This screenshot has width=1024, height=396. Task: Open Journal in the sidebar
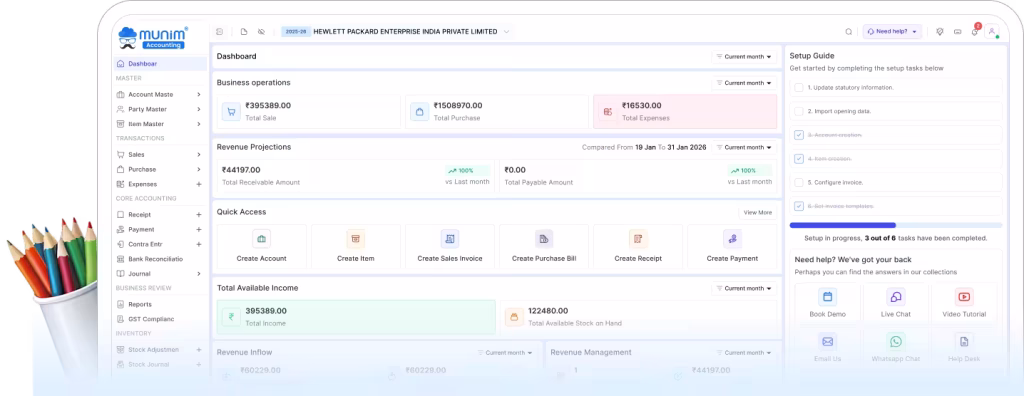160,274
